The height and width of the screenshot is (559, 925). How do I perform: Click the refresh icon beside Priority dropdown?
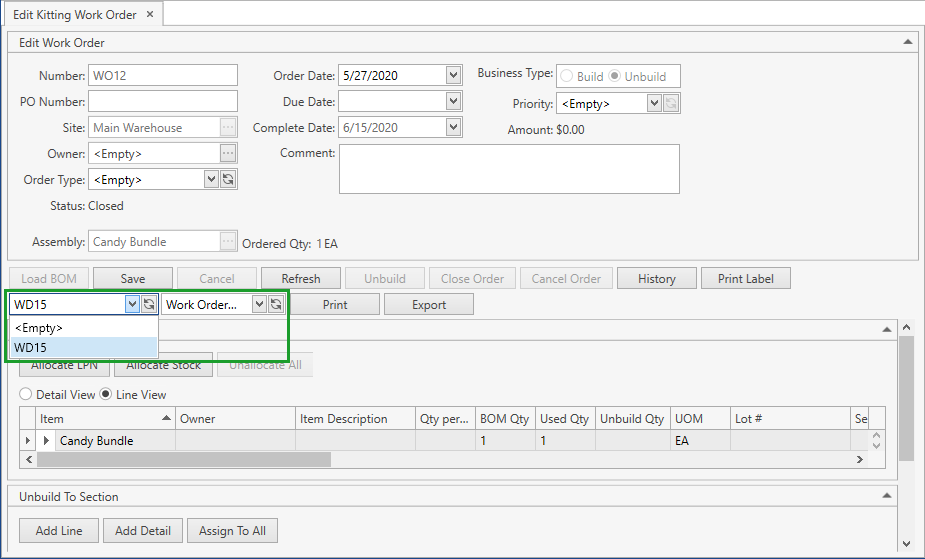click(x=672, y=103)
